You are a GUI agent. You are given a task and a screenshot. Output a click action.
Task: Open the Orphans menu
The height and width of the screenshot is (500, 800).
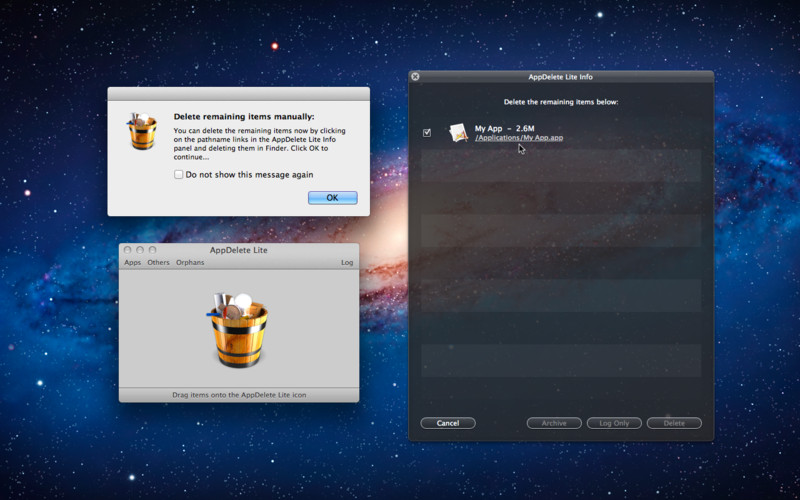coord(190,262)
